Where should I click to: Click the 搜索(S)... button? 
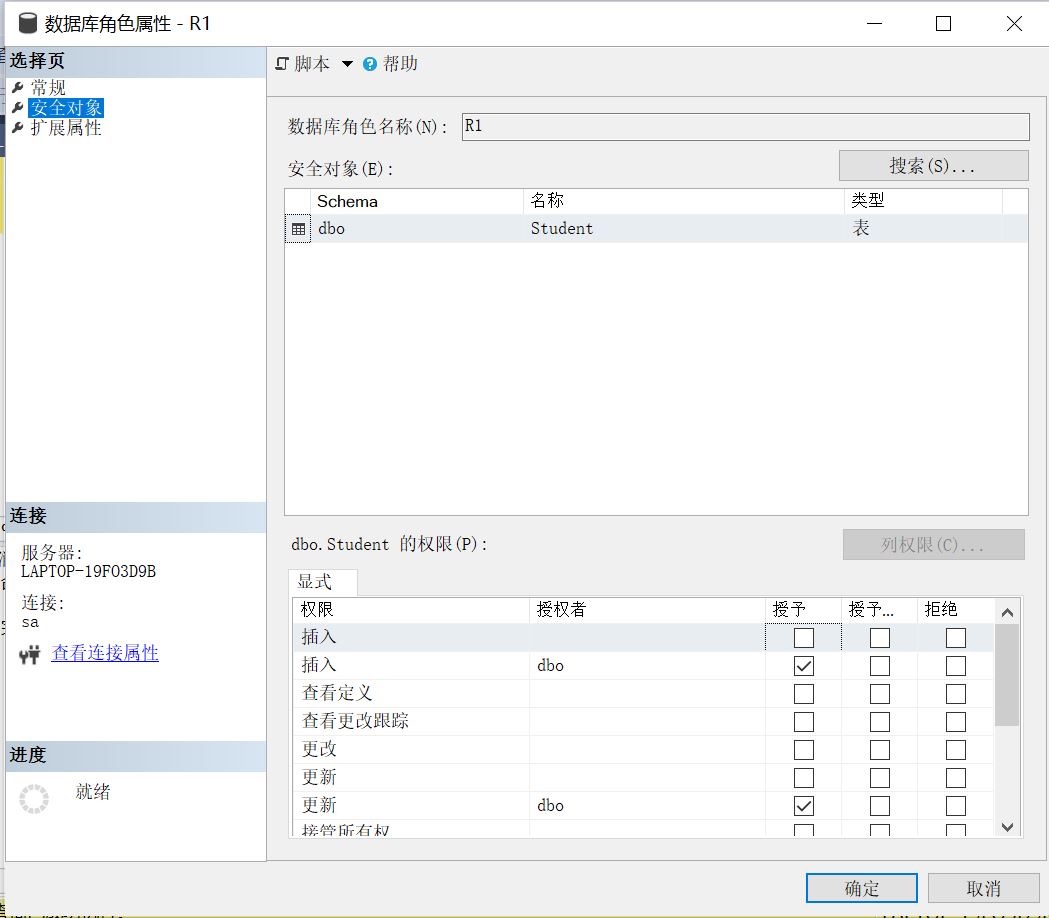tap(932, 164)
